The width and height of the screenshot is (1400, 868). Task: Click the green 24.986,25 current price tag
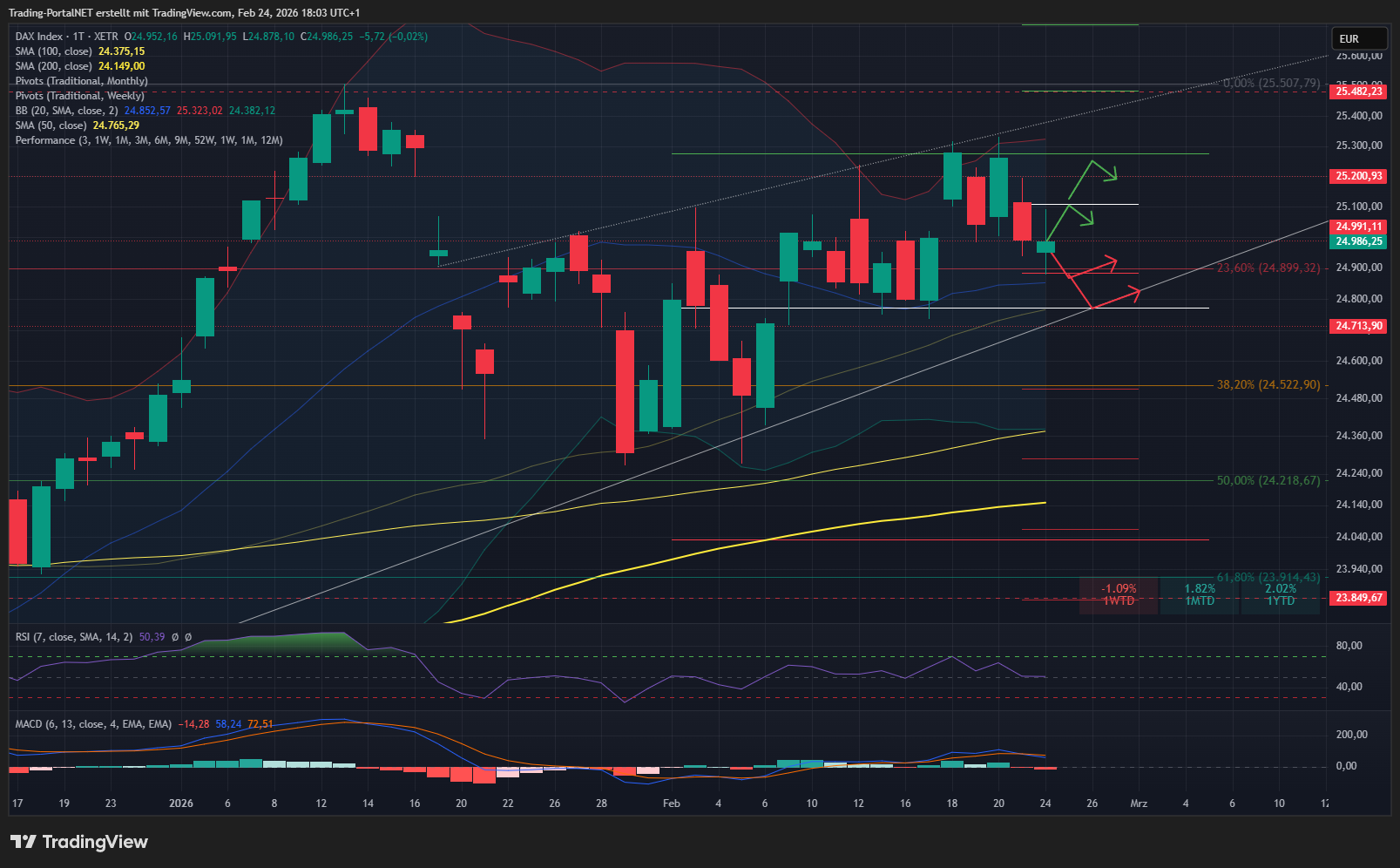coord(1358,241)
